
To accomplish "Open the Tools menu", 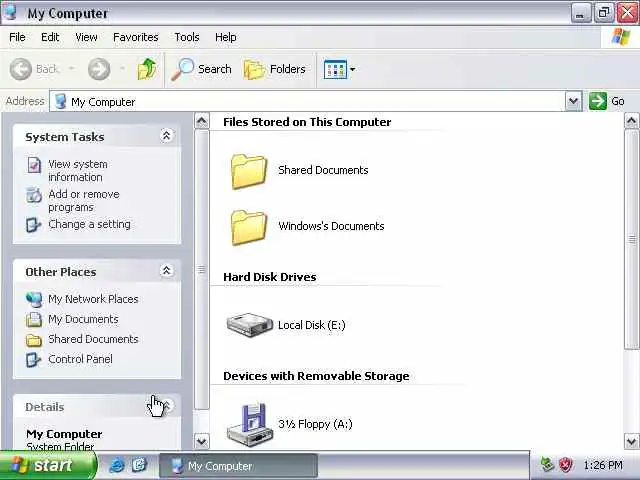I will point(187,37).
